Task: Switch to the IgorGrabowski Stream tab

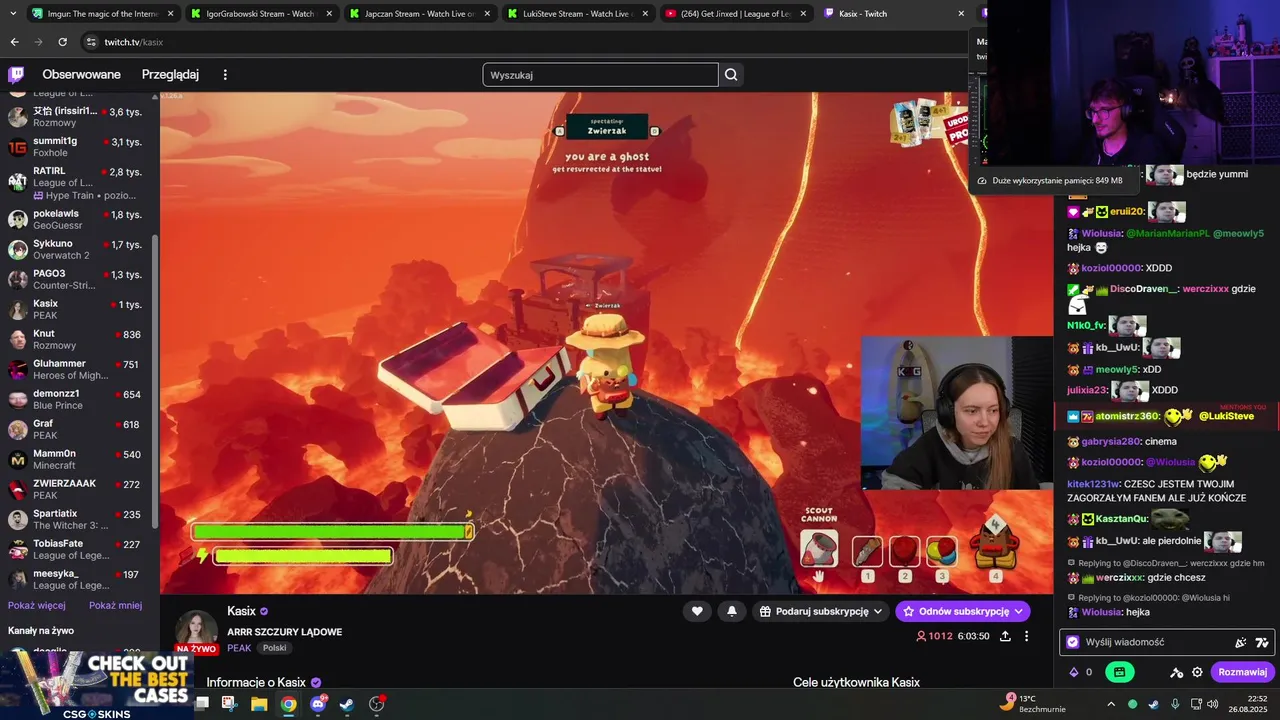Action: (x=262, y=14)
